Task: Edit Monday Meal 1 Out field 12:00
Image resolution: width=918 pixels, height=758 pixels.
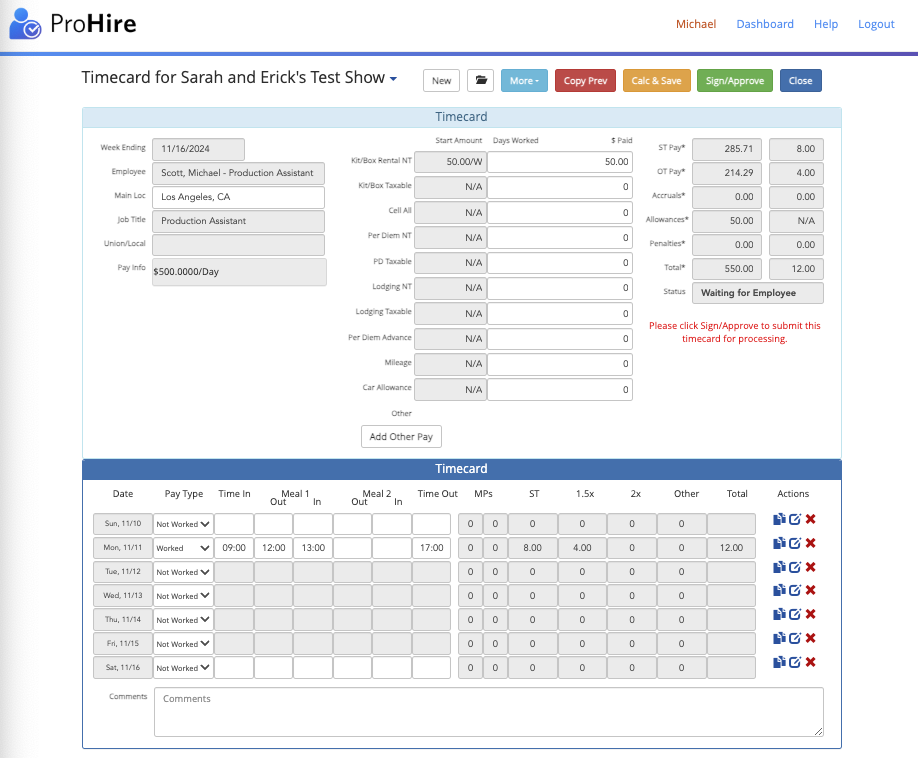Action: coord(273,548)
